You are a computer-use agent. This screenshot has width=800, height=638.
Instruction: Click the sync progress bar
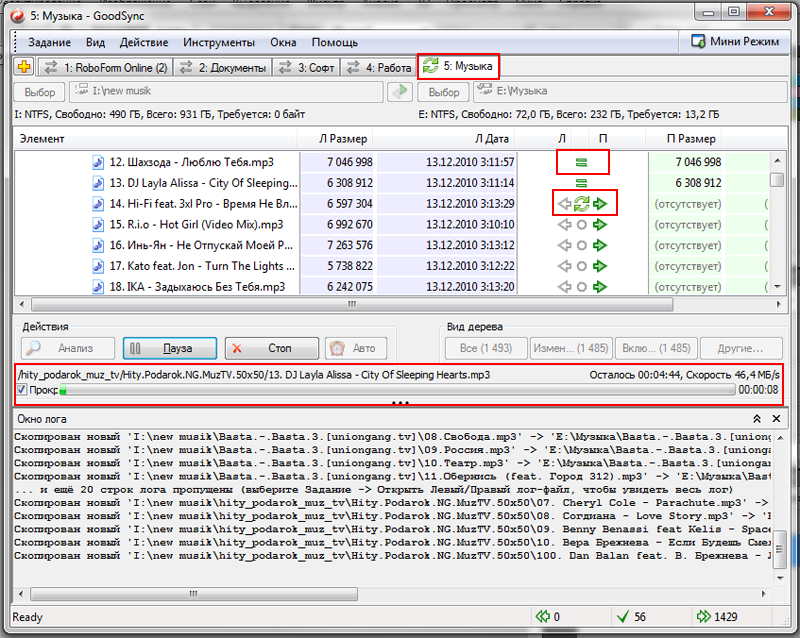click(x=397, y=390)
